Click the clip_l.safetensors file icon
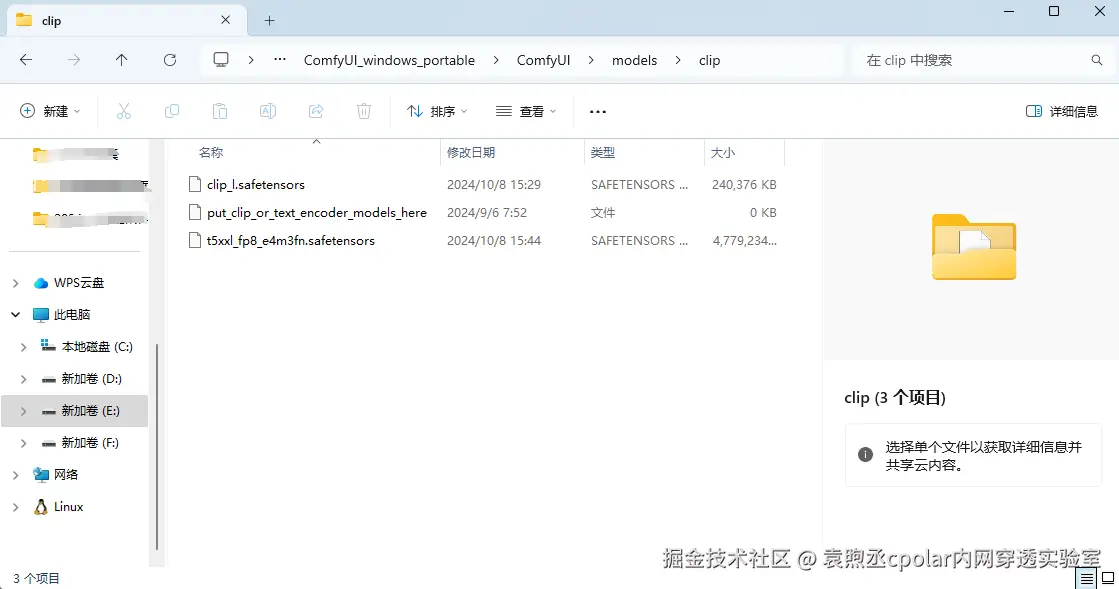 point(195,184)
